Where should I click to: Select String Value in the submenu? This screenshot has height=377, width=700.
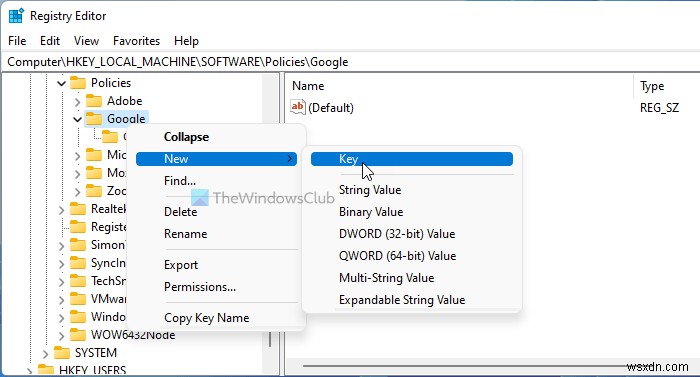(x=412, y=189)
